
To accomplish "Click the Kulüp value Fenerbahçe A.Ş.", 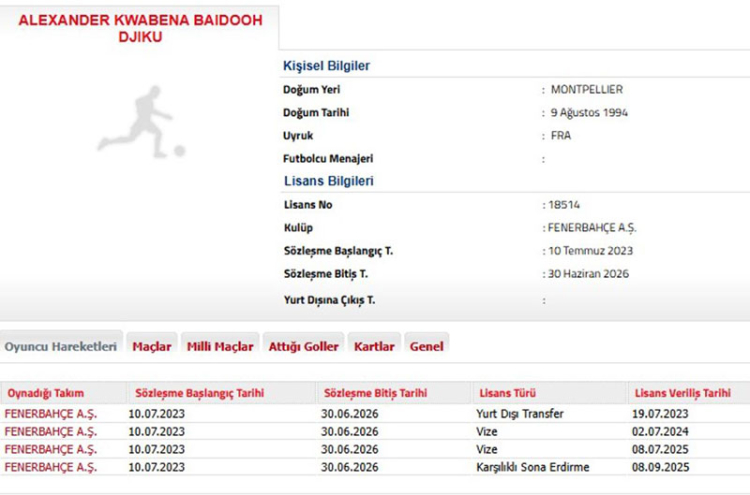I will tap(592, 228).
